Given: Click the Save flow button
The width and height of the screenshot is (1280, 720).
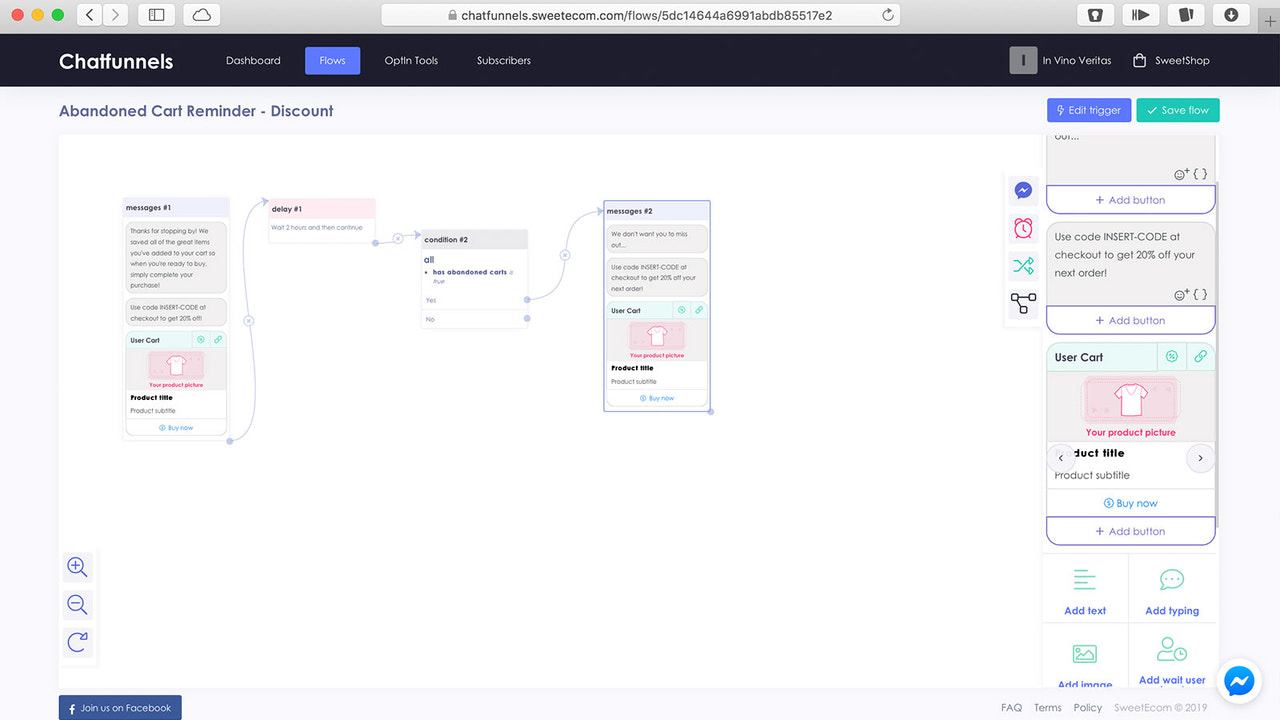Looking at the screenshot, I should tap(1177, 110).
